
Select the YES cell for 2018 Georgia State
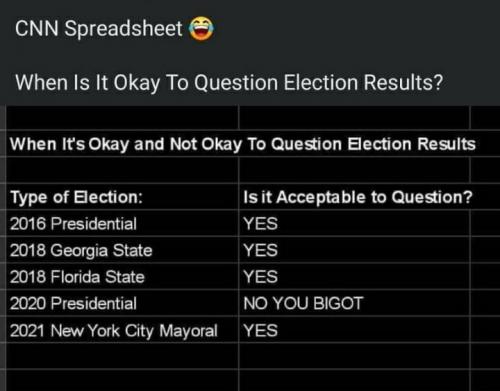tap(354, 250)
